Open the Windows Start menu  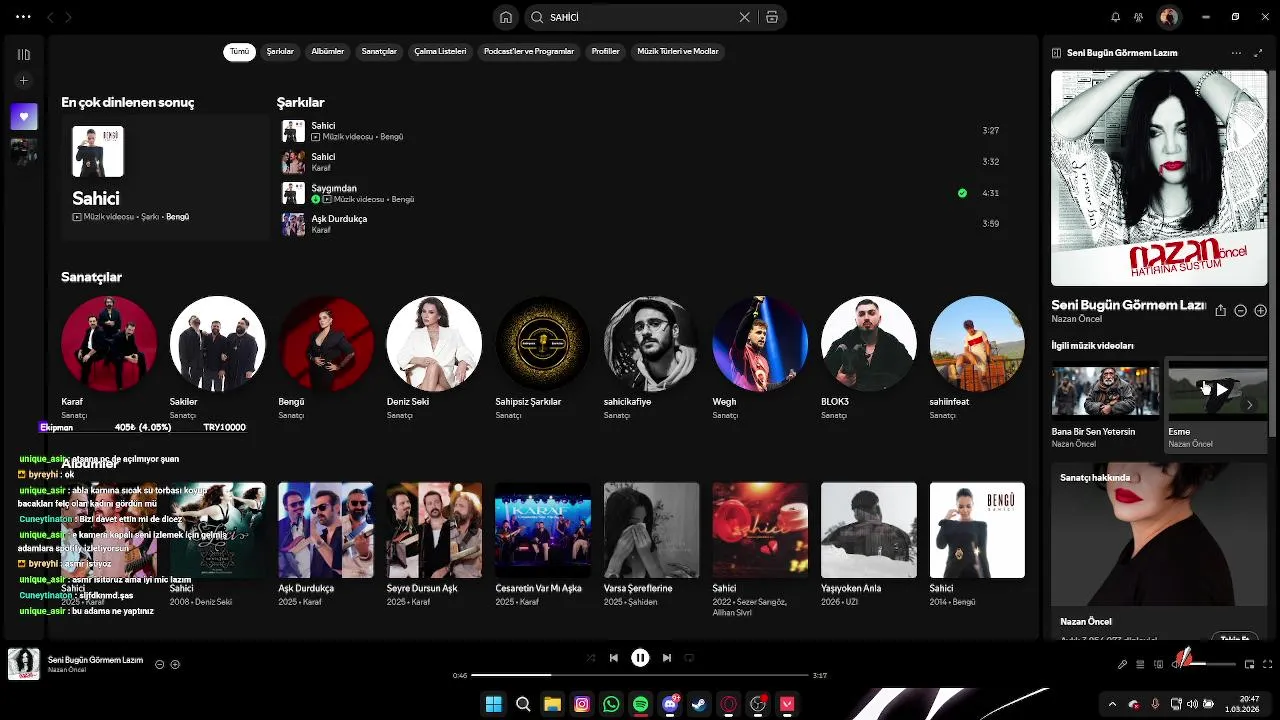point(493,704)
